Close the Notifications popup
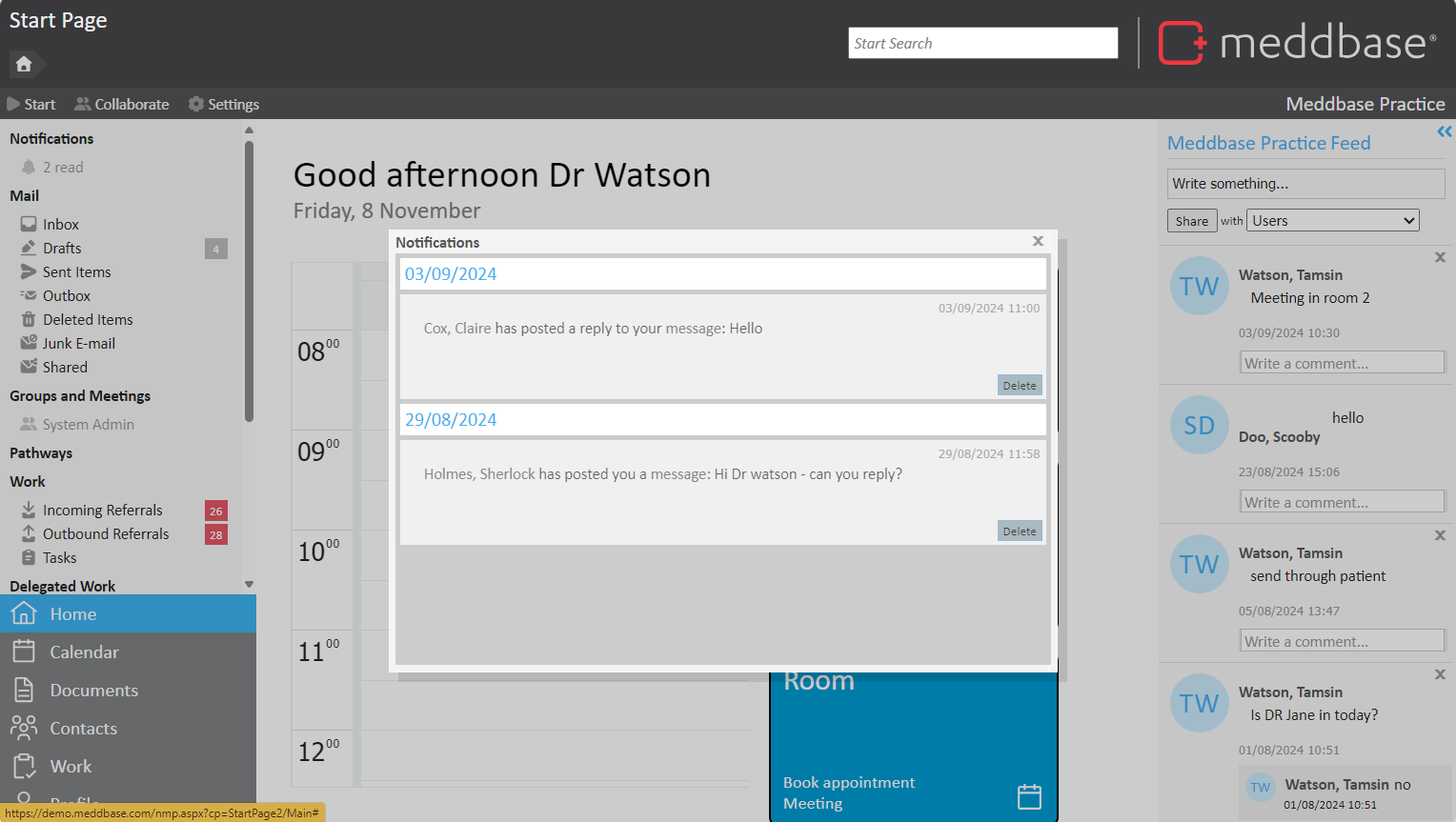This screenshot has height=822, width=1456. coord(1038,241)
